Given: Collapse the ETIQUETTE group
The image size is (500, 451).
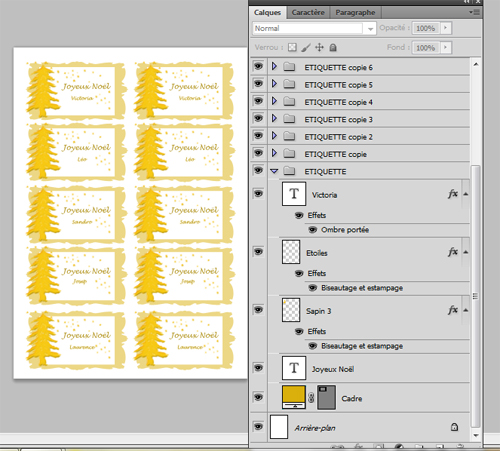Looking at the screenshot, I should [x=274, y=171].
